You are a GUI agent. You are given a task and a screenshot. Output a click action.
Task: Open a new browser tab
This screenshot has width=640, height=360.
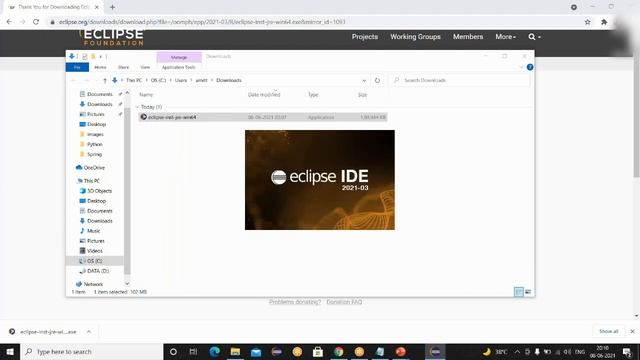coord(112,7)
